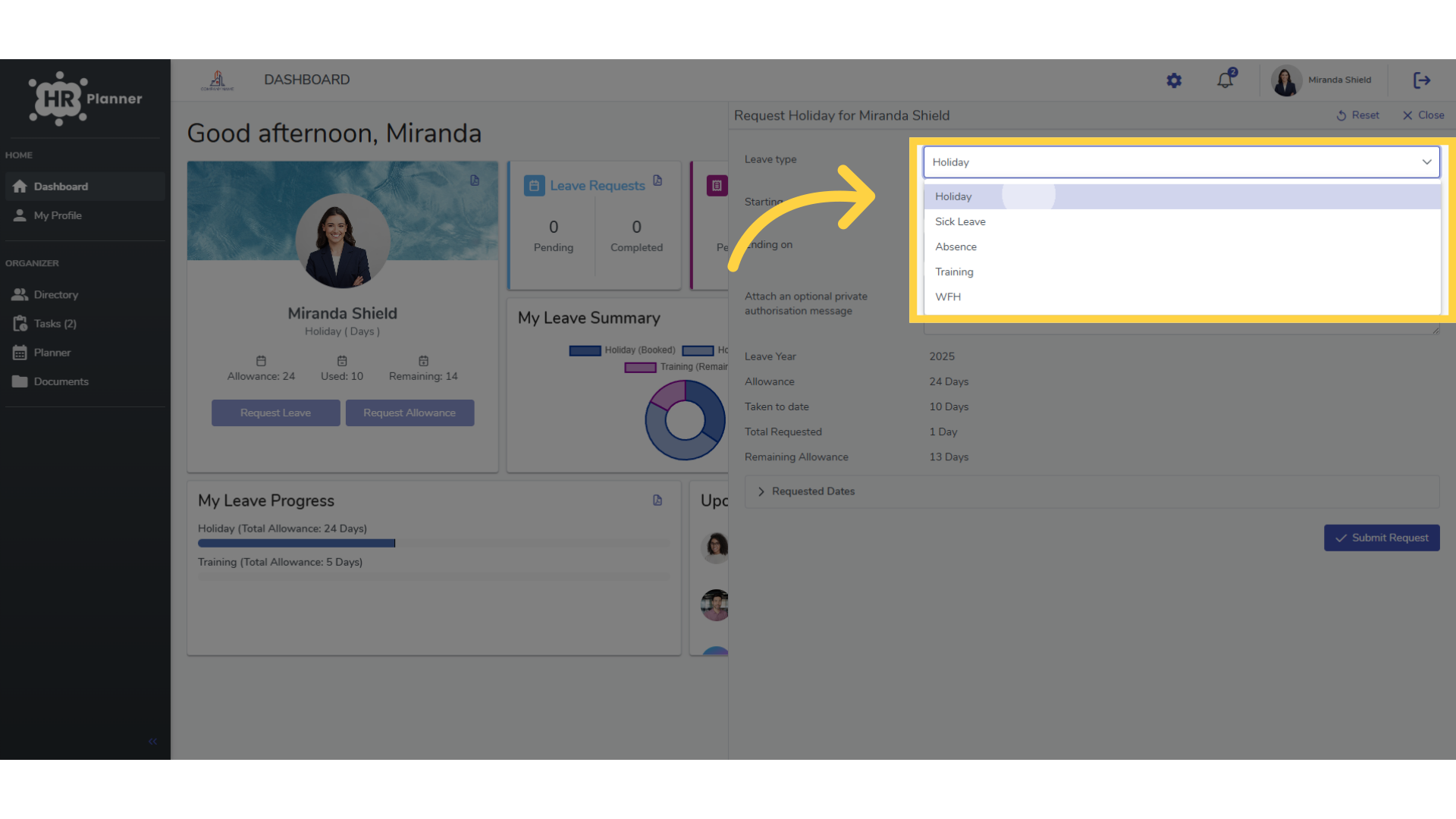Select Sick Leave leave type
The width and height of the screenshot is (1456, 819).
pos(1181,221)
